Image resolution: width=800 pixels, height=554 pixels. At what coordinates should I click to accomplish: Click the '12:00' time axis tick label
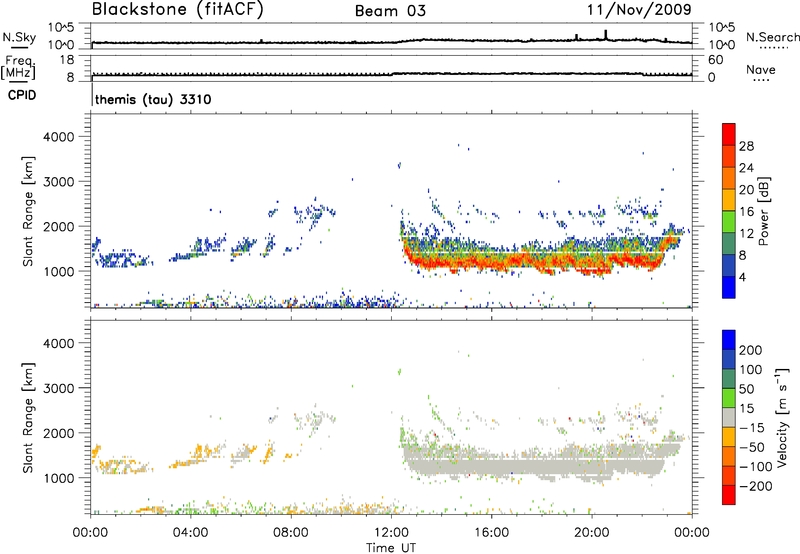pos(391,533)
